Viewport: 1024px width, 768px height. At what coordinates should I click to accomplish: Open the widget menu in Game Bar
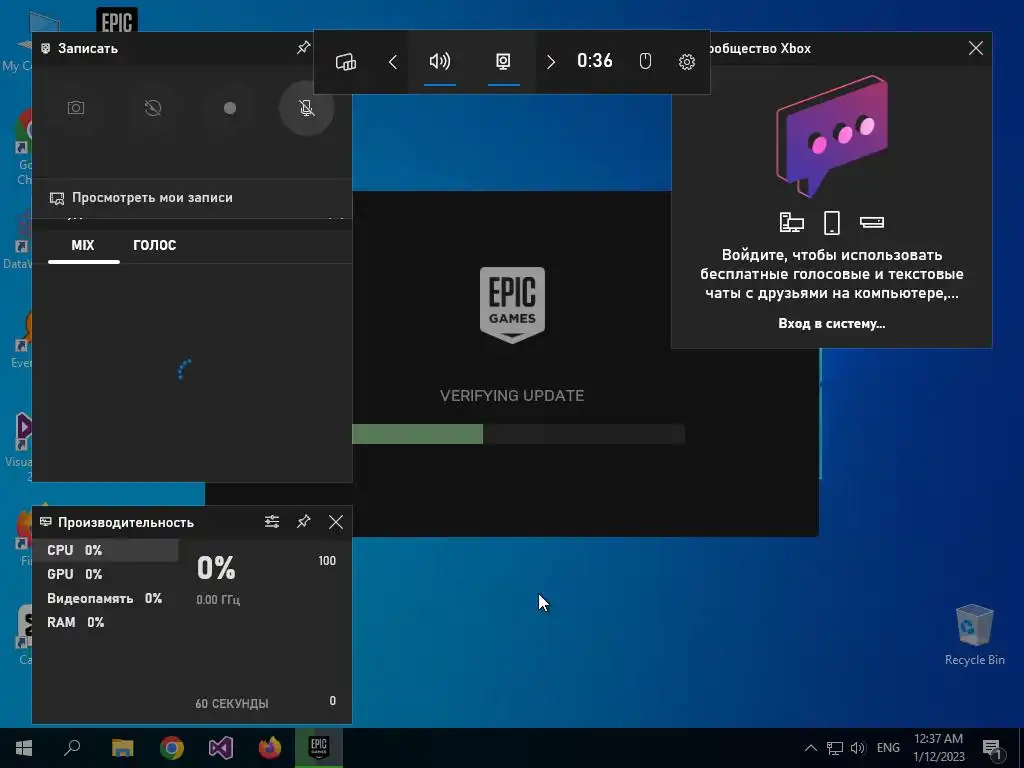tap(345, 62)
